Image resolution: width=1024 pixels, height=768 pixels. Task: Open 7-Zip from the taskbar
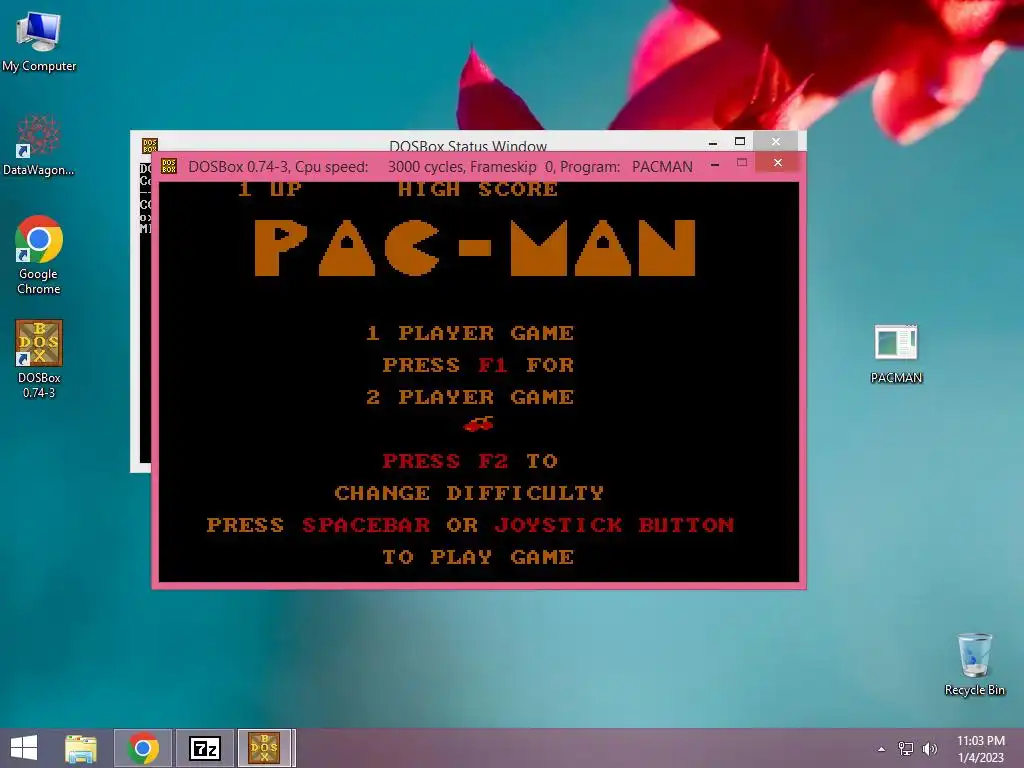coord(204,748)
